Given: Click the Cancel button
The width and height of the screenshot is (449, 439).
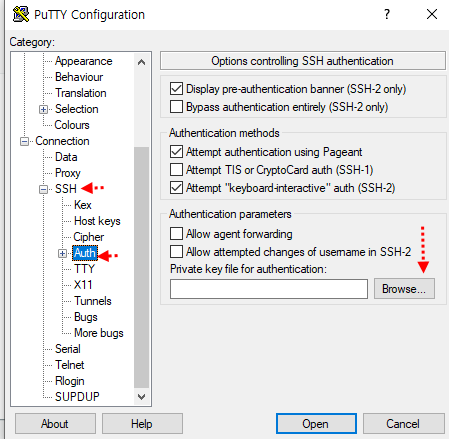Looking at the screenshot, I should tap(404, 424).
